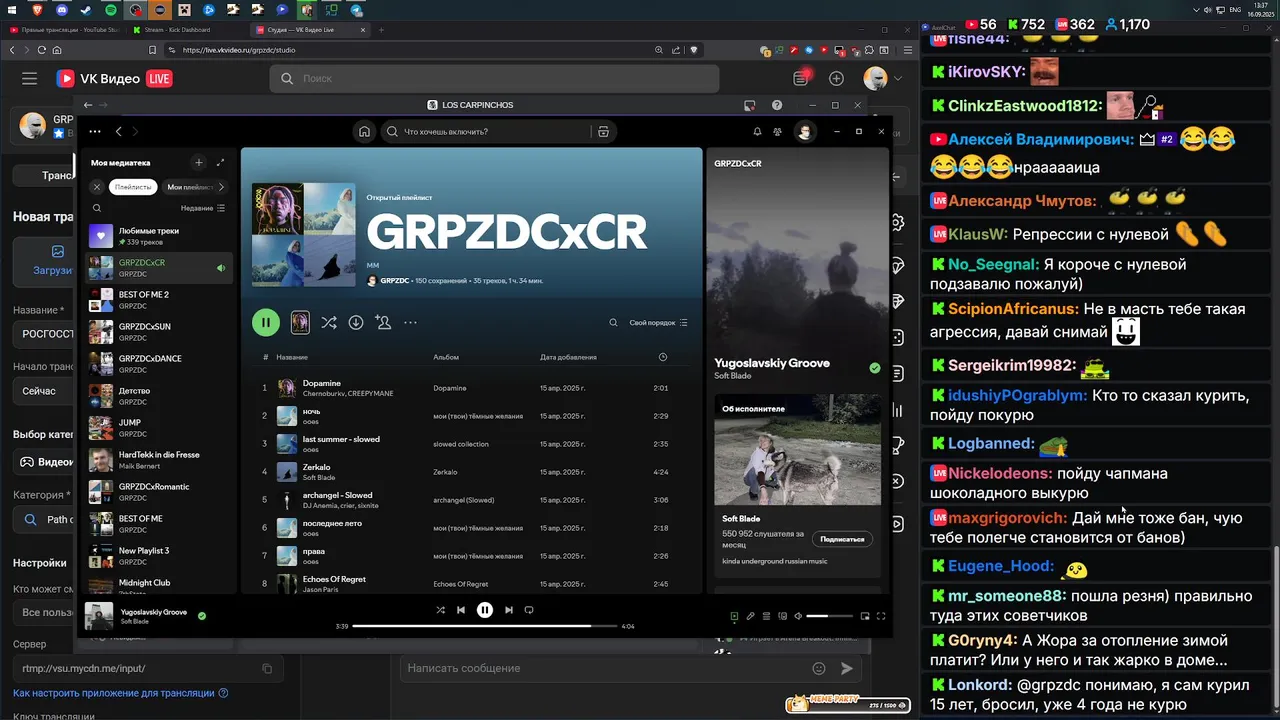Select the Плейлисты filter chip
1280x720 pixels.
tap(133, 187)
